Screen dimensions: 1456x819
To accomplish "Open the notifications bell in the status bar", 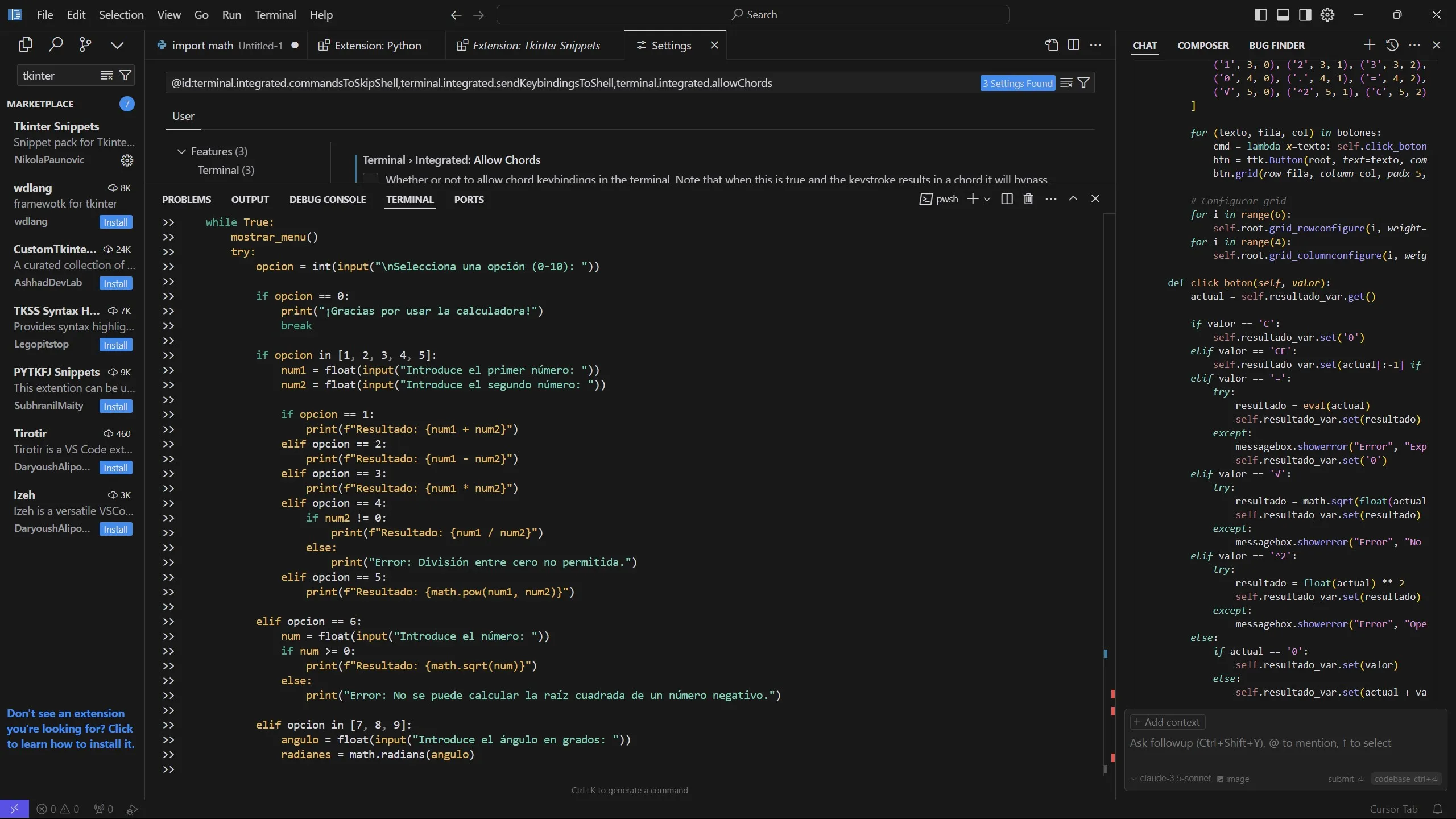I will 1438,809.
